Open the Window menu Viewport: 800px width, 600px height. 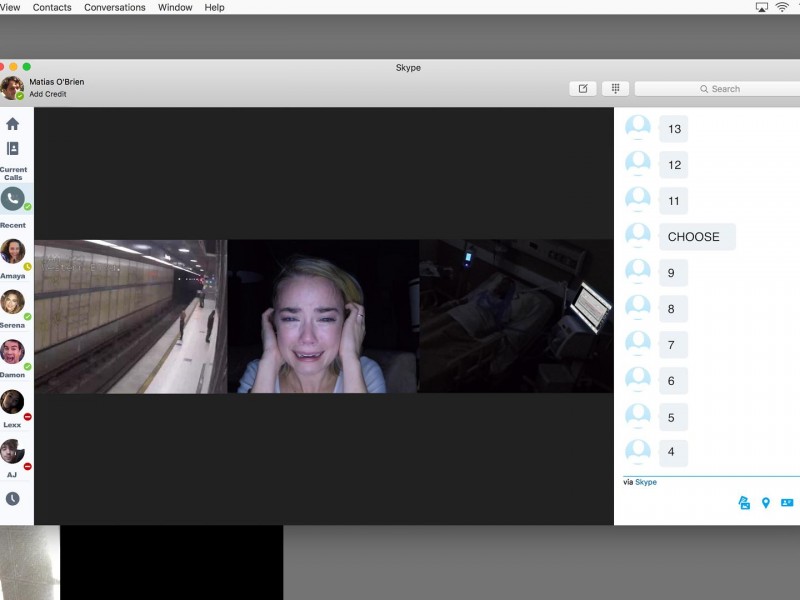175,8
